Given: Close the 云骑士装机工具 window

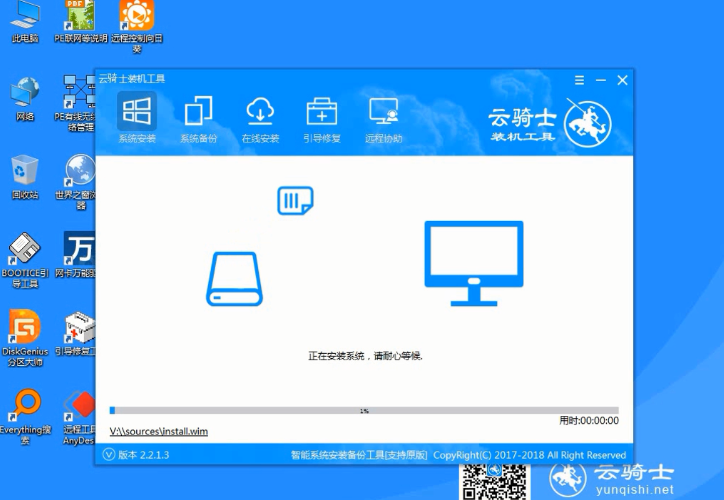Looking at the screenshot, I should pyautogui.click(x=622, y=80).
